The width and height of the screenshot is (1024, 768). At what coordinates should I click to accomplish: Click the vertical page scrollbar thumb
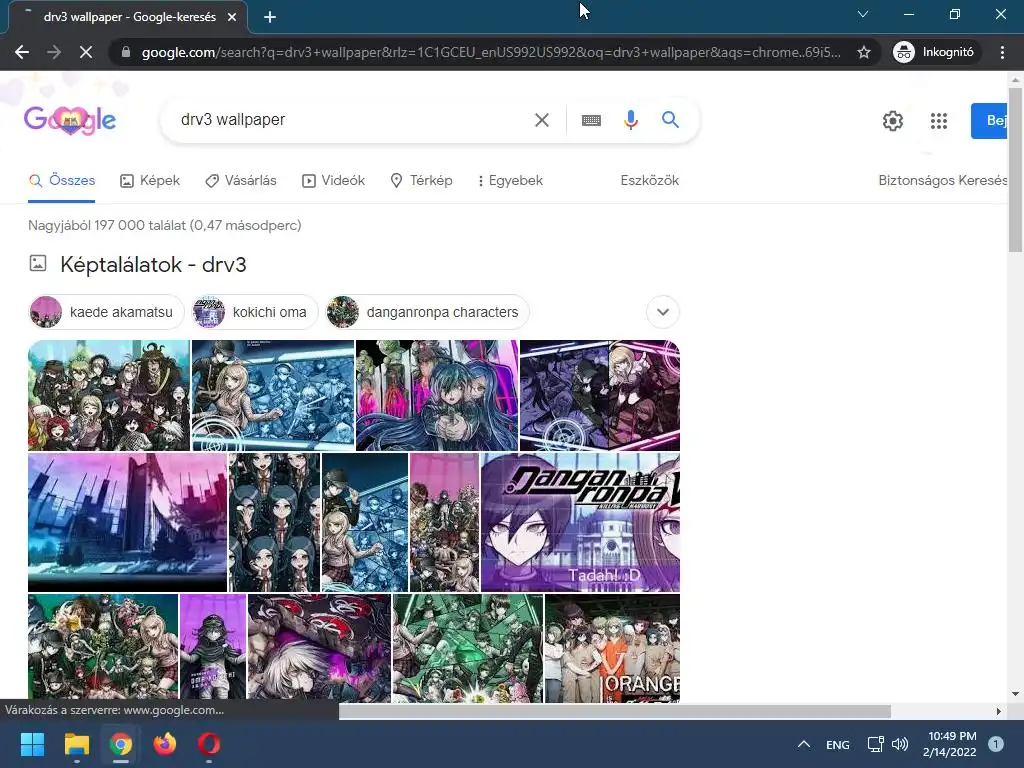click(x=1015, y=168)
